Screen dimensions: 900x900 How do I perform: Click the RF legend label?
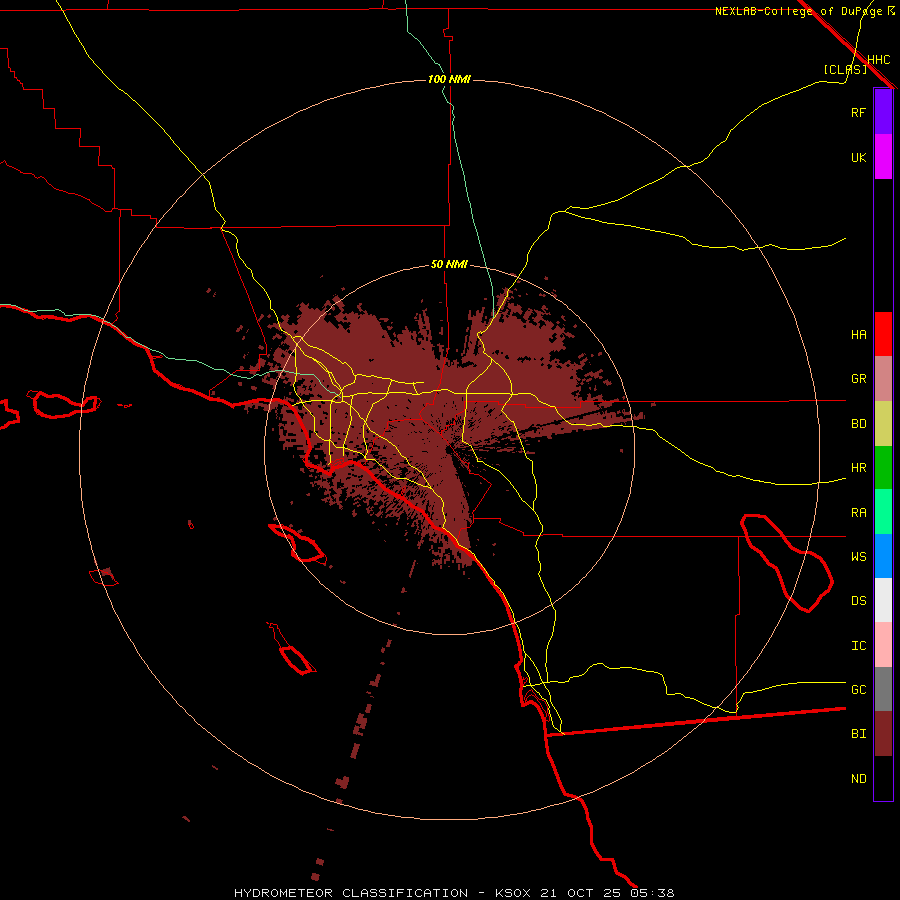[x=859, y=112]
